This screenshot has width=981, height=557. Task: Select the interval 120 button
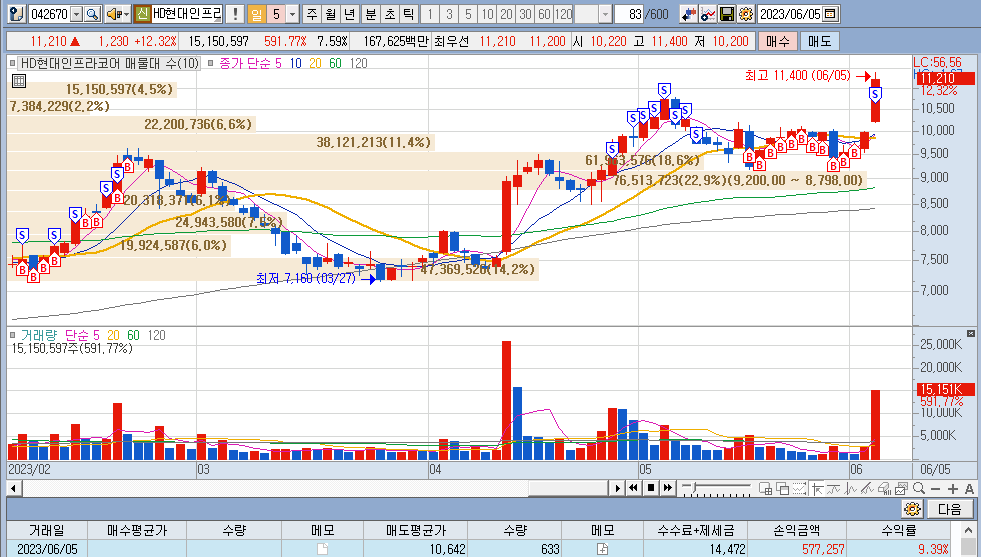[x=564, y=14]
